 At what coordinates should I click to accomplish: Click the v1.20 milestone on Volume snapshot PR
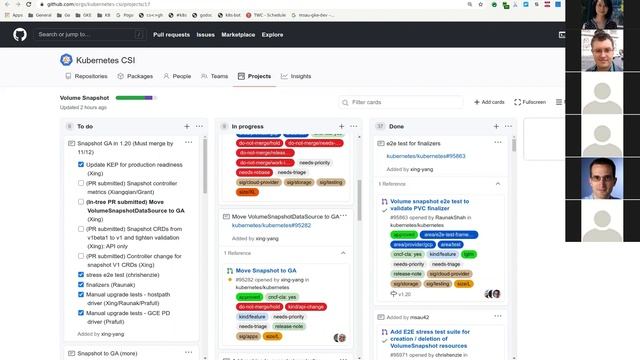point(401,294)
